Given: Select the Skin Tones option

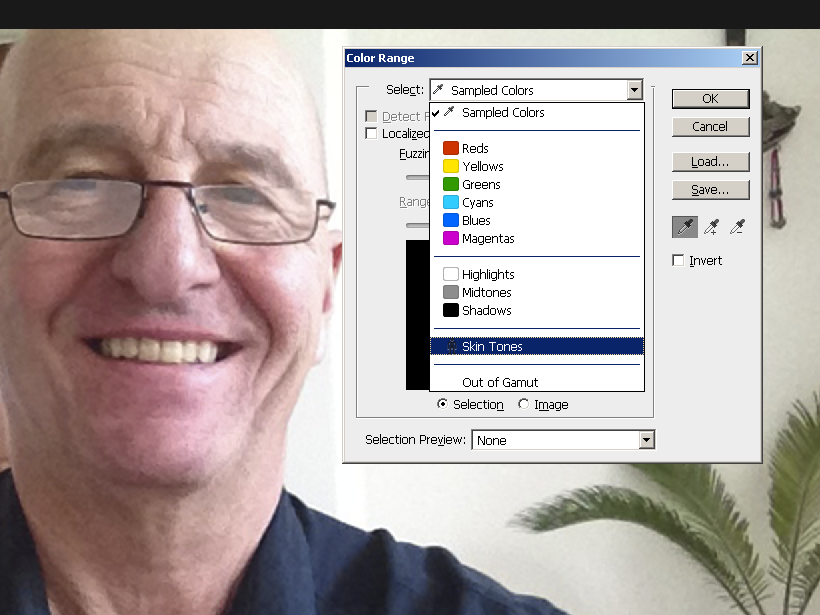Looking at the screenshot, I should tap(491, 347).
